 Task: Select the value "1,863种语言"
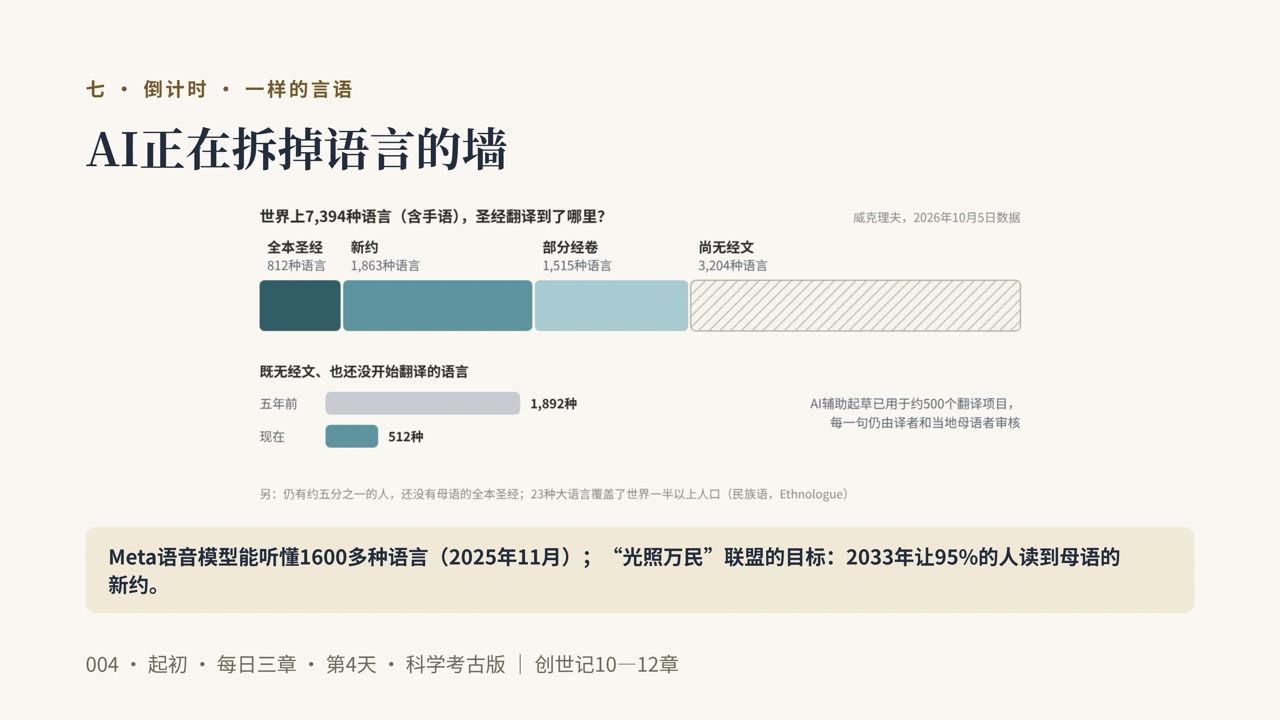tap(385, 266)
